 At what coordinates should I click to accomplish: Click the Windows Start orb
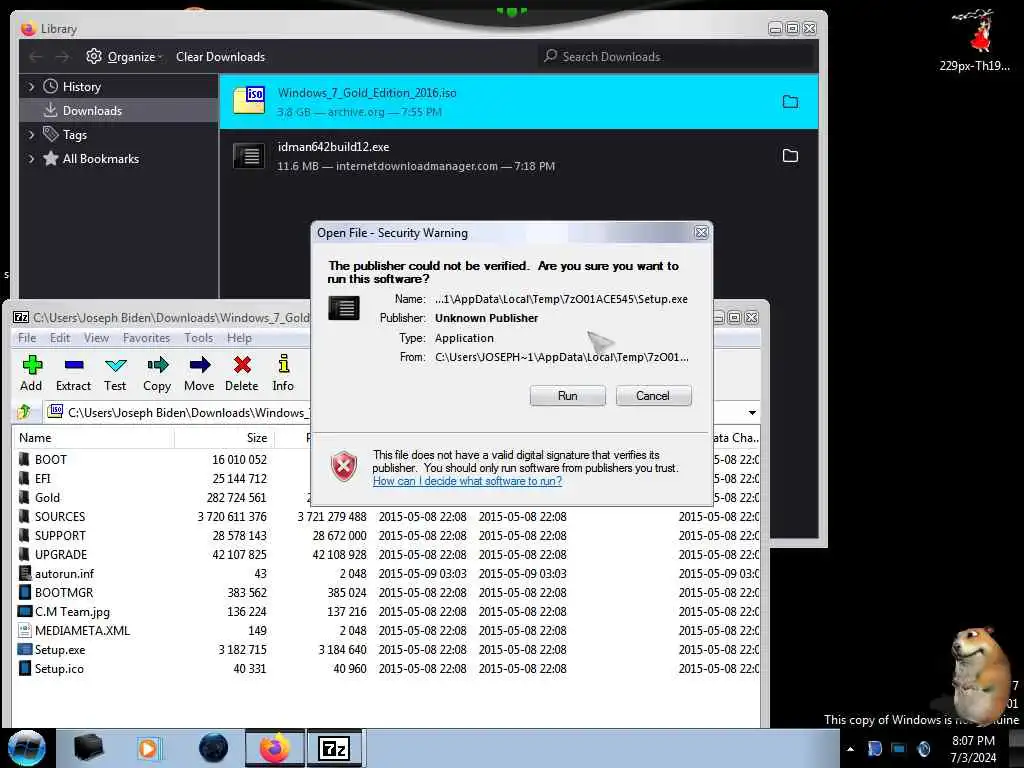click(27, 748)
